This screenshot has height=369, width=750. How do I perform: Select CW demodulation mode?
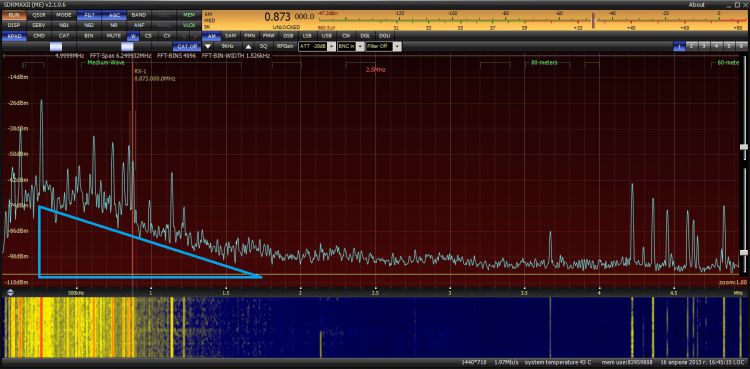pos(346,35)
